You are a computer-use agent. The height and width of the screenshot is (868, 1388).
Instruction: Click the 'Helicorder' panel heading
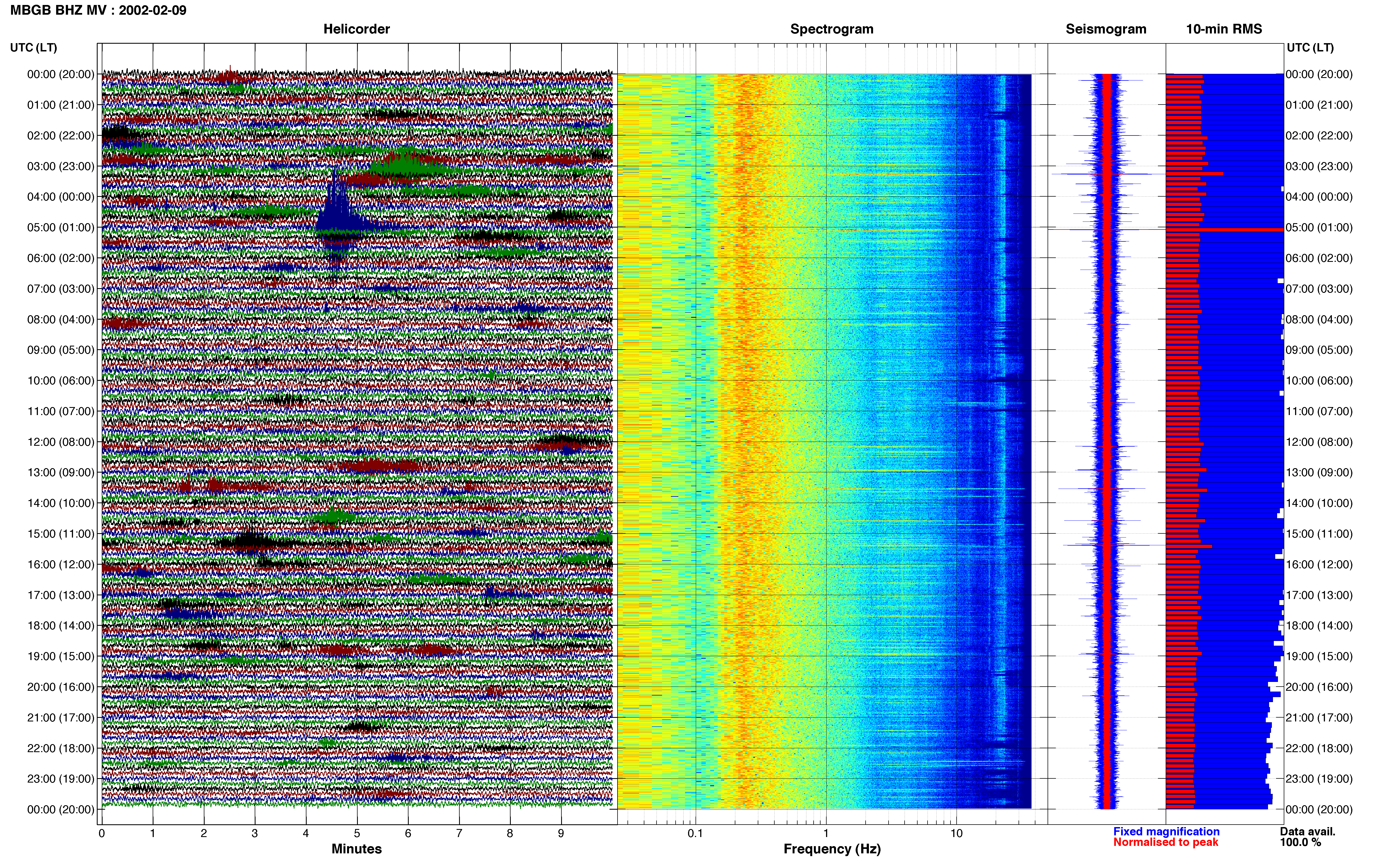point(356,29)
